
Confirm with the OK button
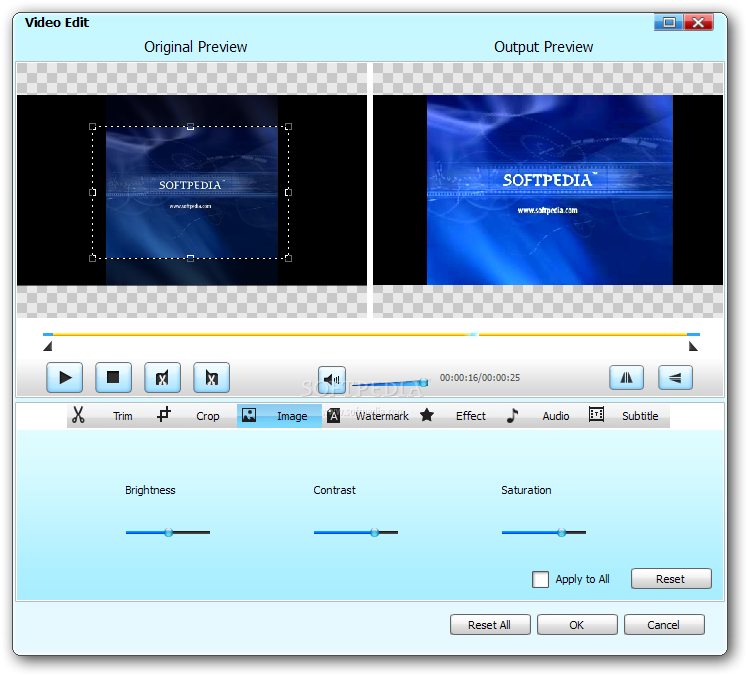point(577,624)
